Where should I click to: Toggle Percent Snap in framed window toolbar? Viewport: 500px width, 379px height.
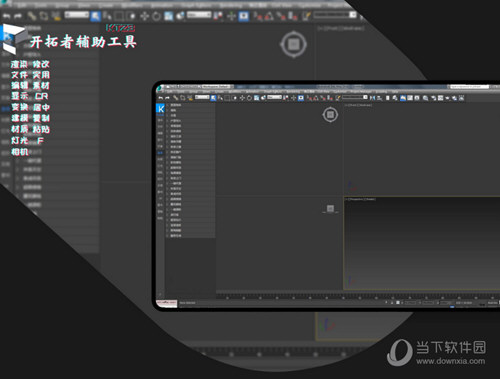323,98
